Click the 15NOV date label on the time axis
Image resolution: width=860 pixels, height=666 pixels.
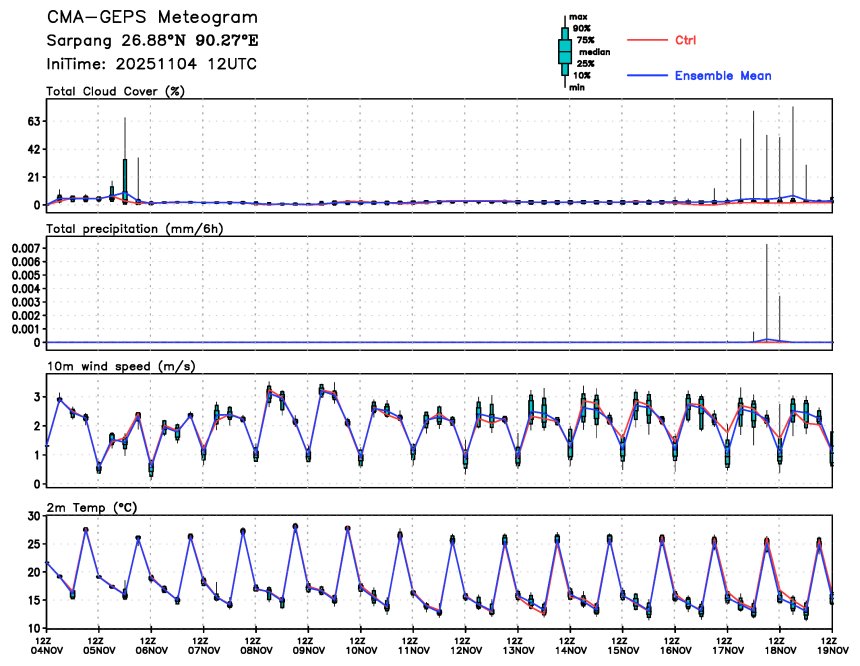pyautogui.click(x=620, y=649)
